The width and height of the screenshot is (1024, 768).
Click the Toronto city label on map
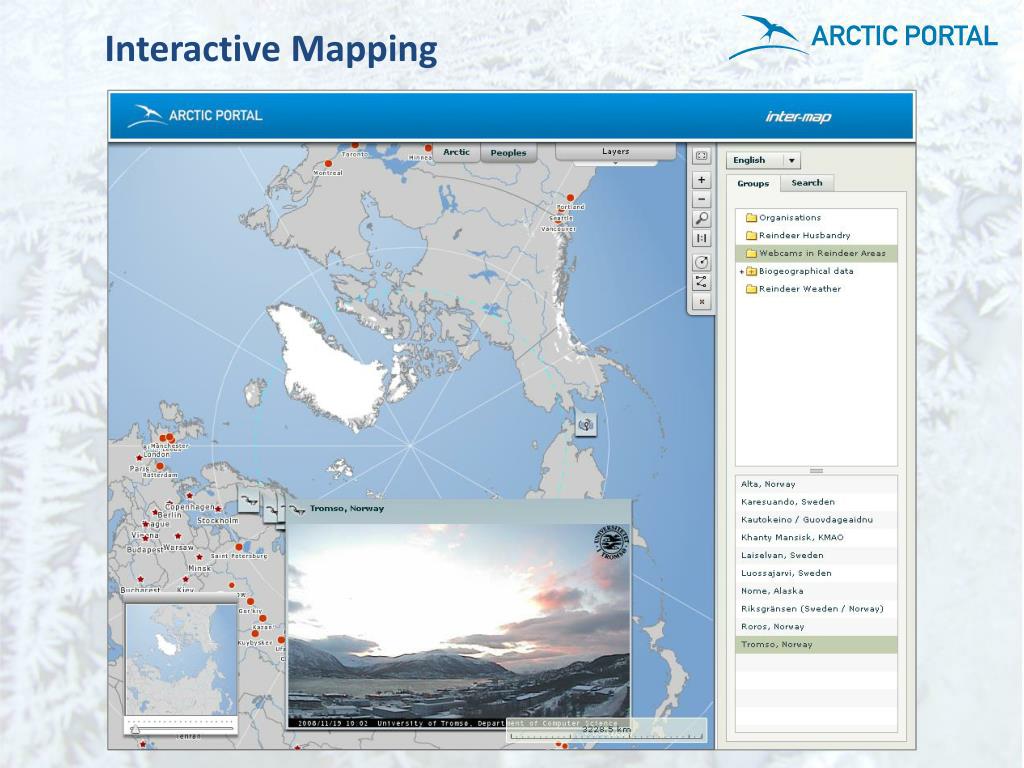(355, 155)
